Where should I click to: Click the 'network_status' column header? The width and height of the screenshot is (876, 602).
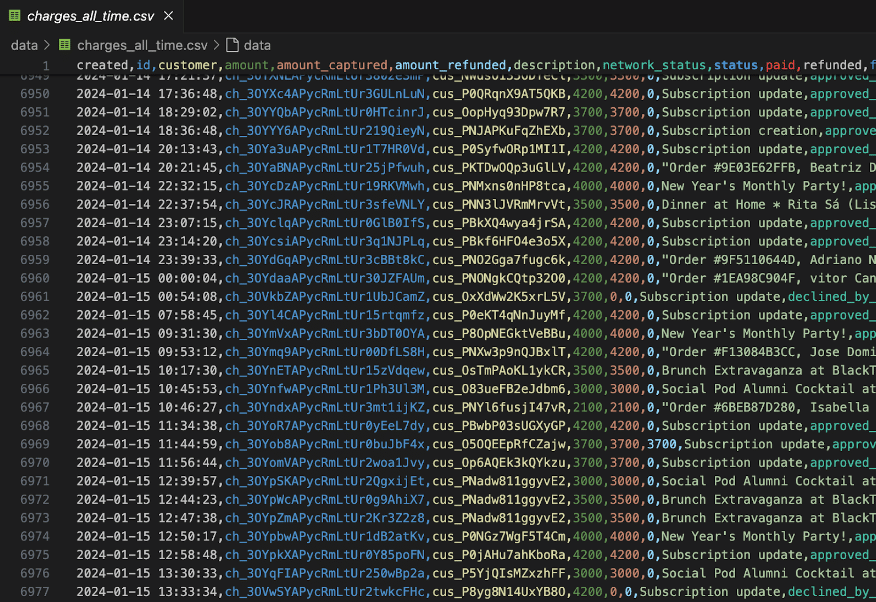[x=654, y=65]
